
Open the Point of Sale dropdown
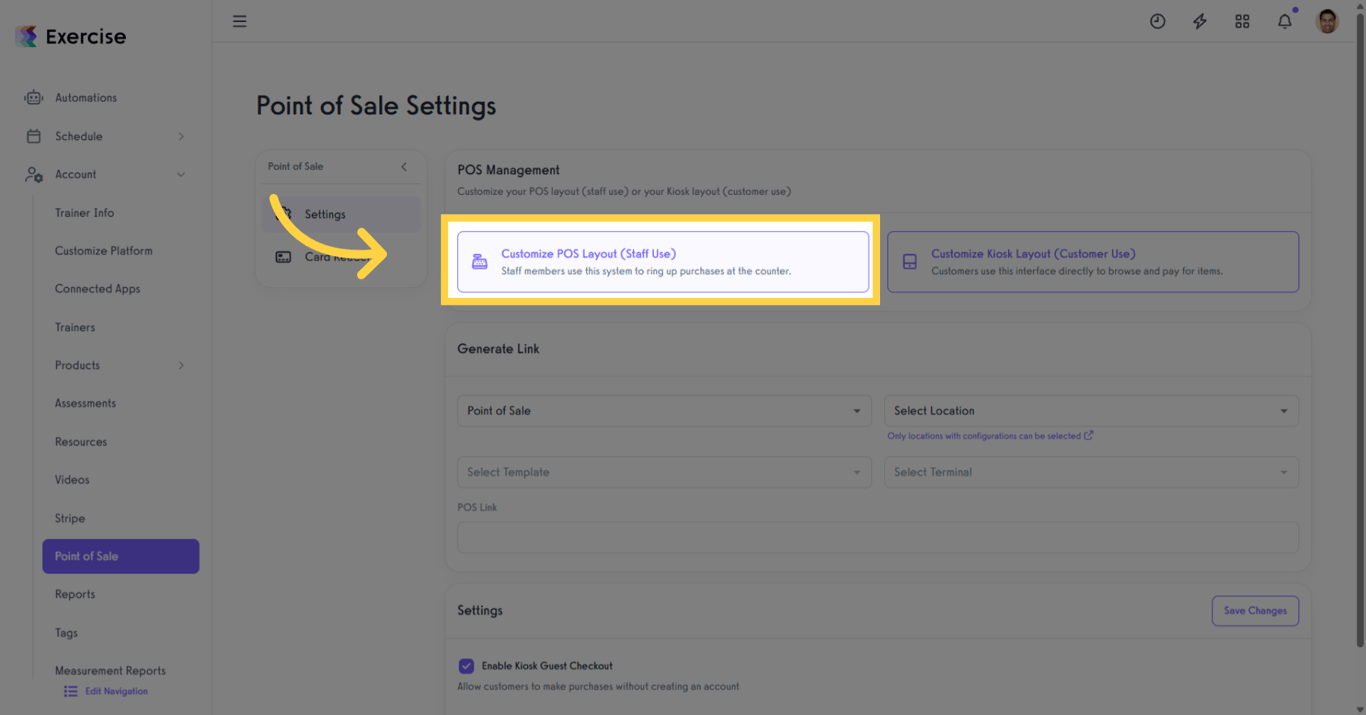pos(664,411)
